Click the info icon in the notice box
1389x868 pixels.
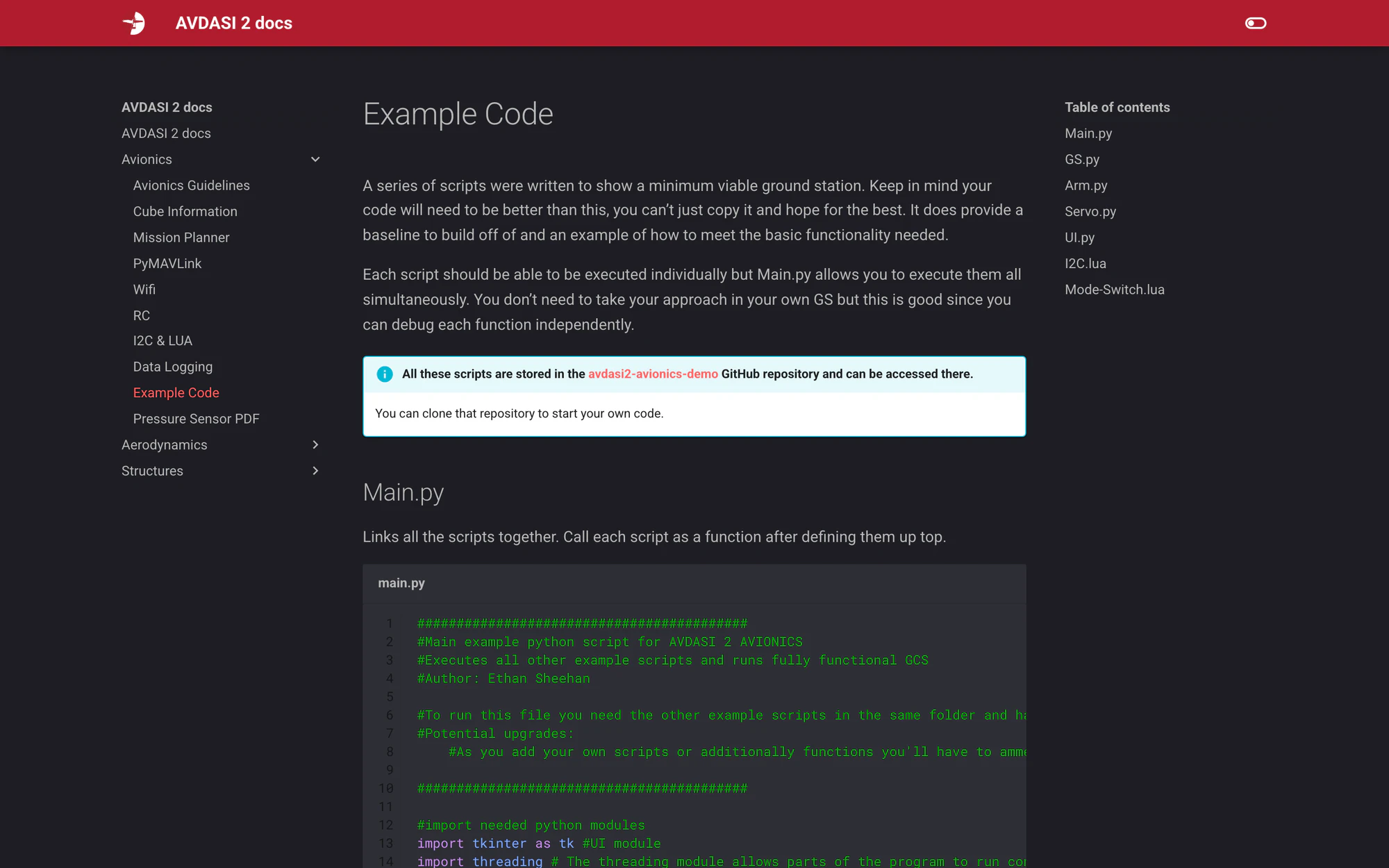pyautogui.click(x=384, y=374)
